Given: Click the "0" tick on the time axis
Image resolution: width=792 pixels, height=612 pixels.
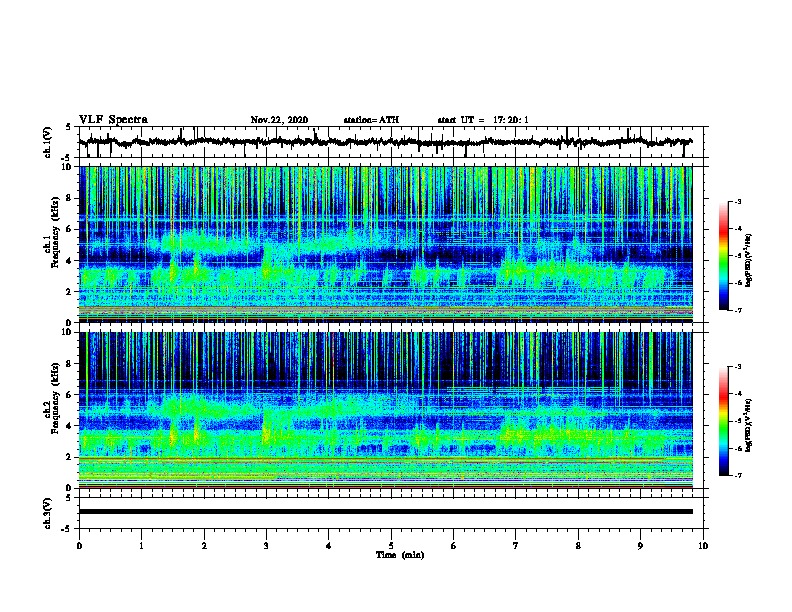Looking at the screenshot, I should (x=79, y=545).
